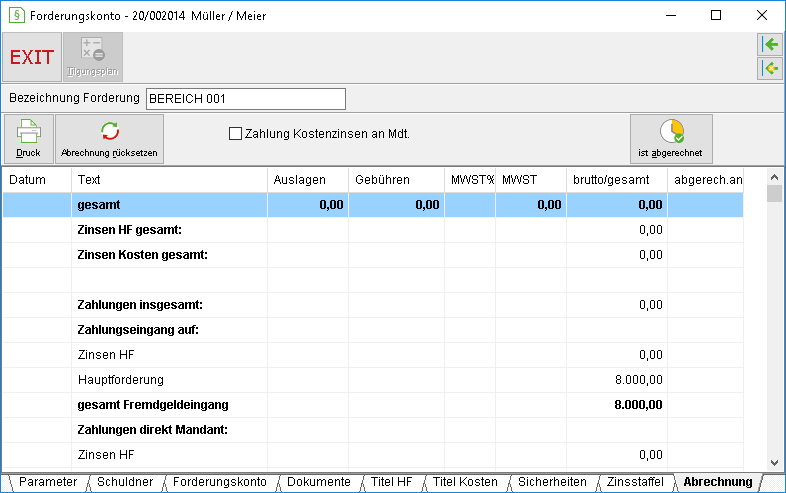Open the Titel HF tab
786x493 pixels.
coord(391,482)
